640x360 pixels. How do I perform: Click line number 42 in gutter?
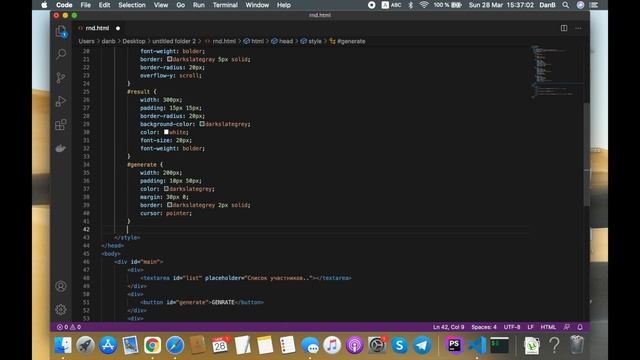pyautogui.click(x=86, y=229)
